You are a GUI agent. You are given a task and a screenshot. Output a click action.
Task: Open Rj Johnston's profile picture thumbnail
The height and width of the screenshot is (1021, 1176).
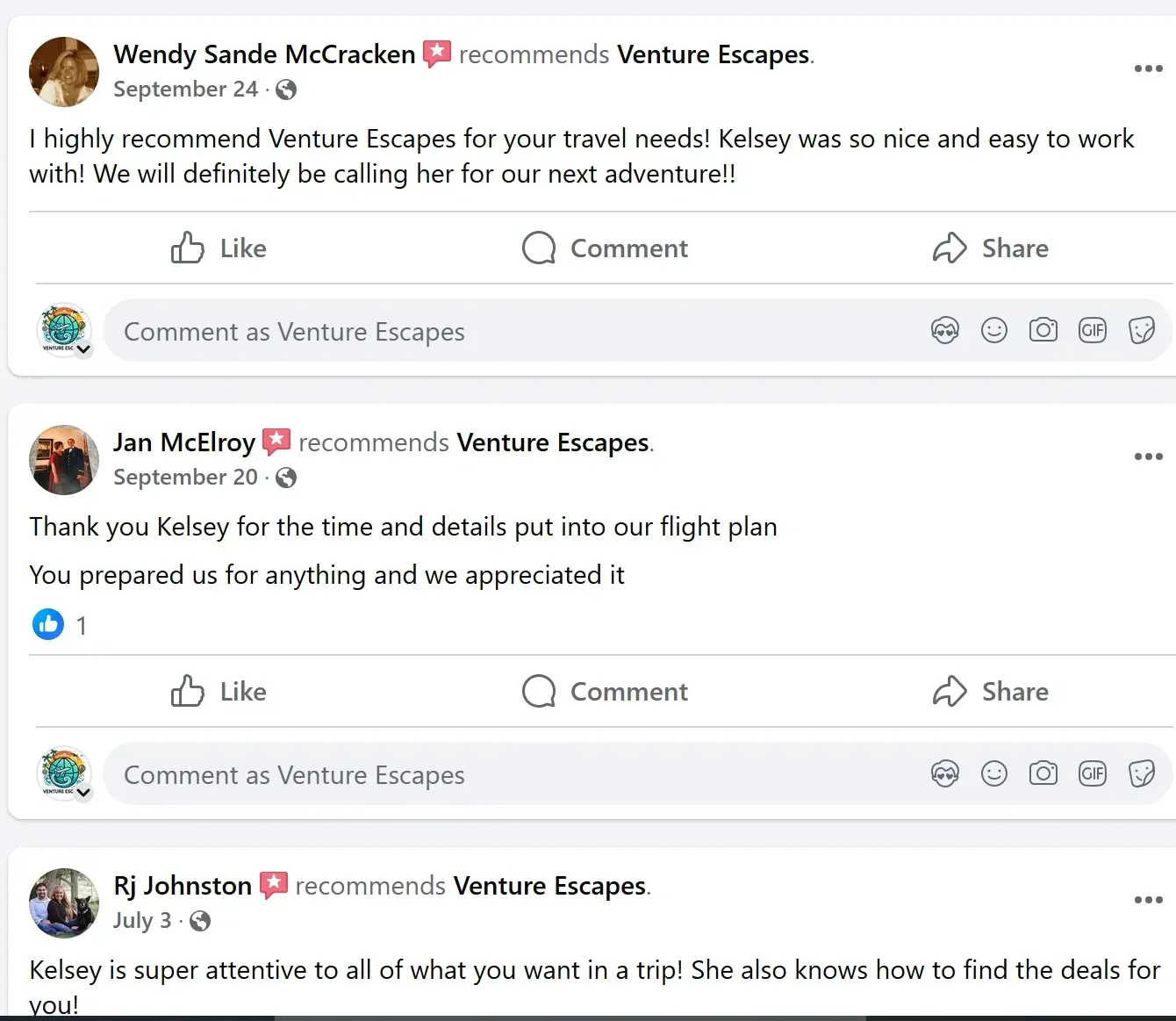pyautogui.click(x=64, y=903)
